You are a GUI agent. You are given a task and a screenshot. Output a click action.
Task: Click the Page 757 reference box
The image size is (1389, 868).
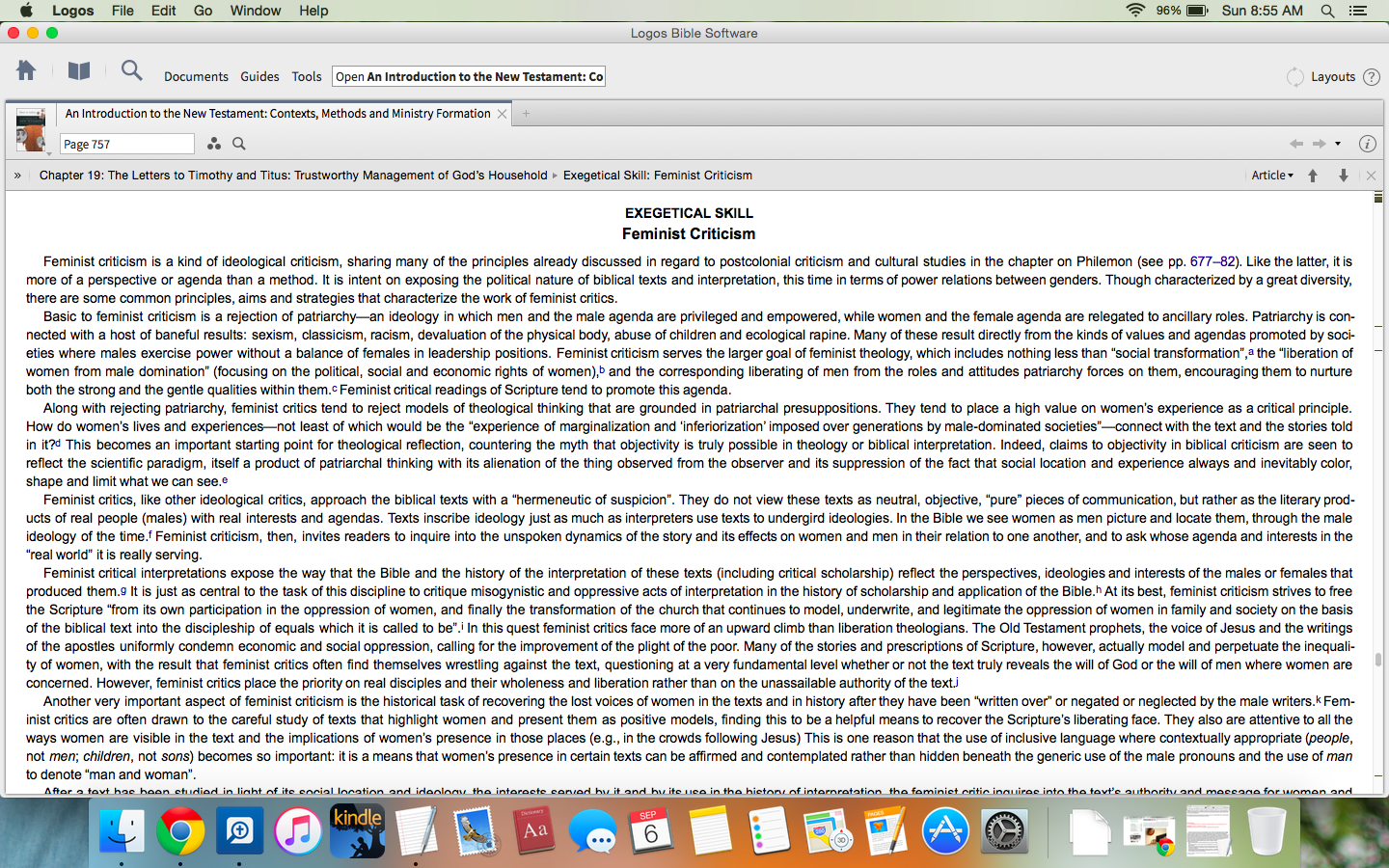tap(126, 144)
